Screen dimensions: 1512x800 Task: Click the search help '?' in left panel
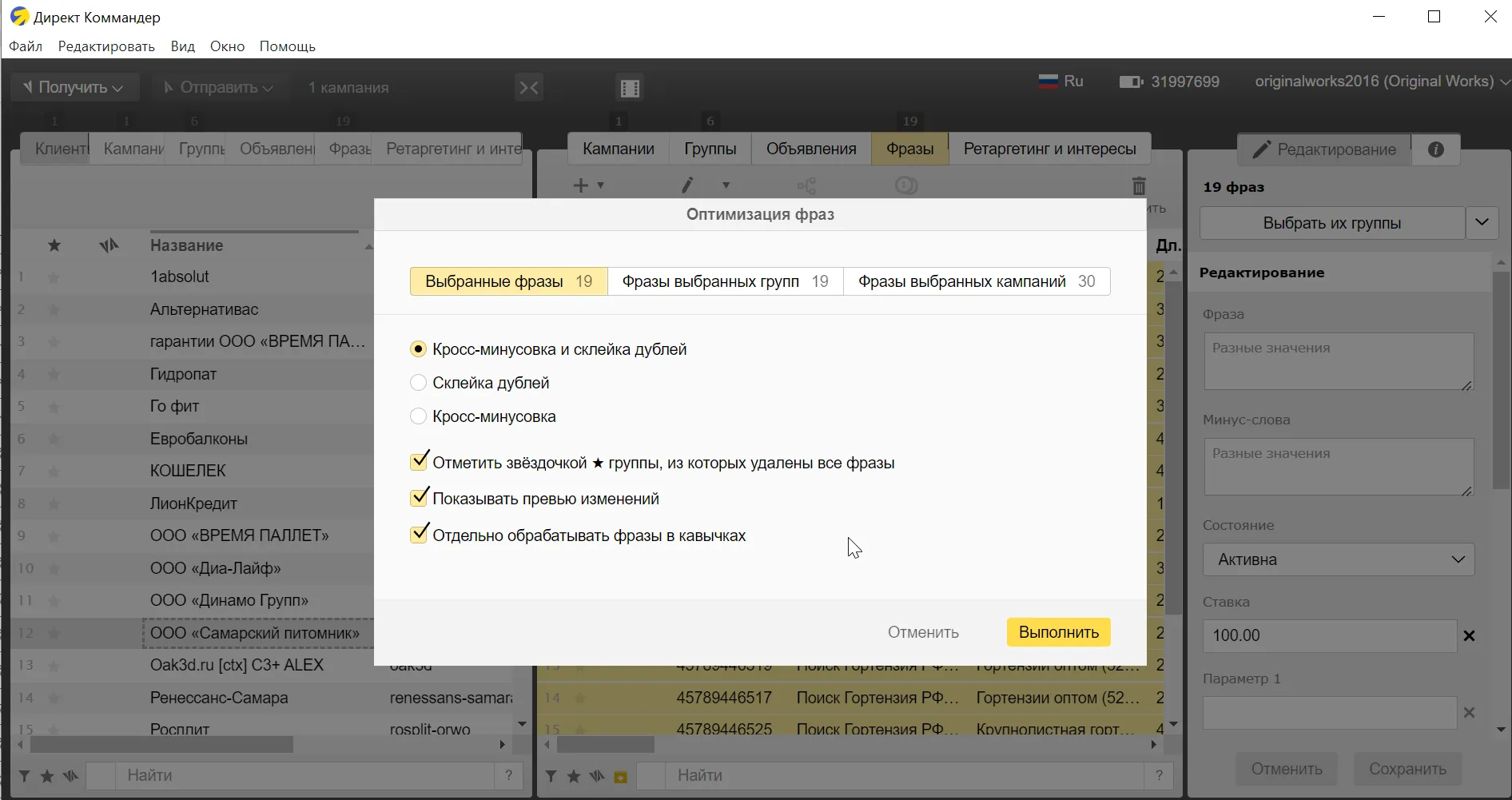tap(508, 775)
